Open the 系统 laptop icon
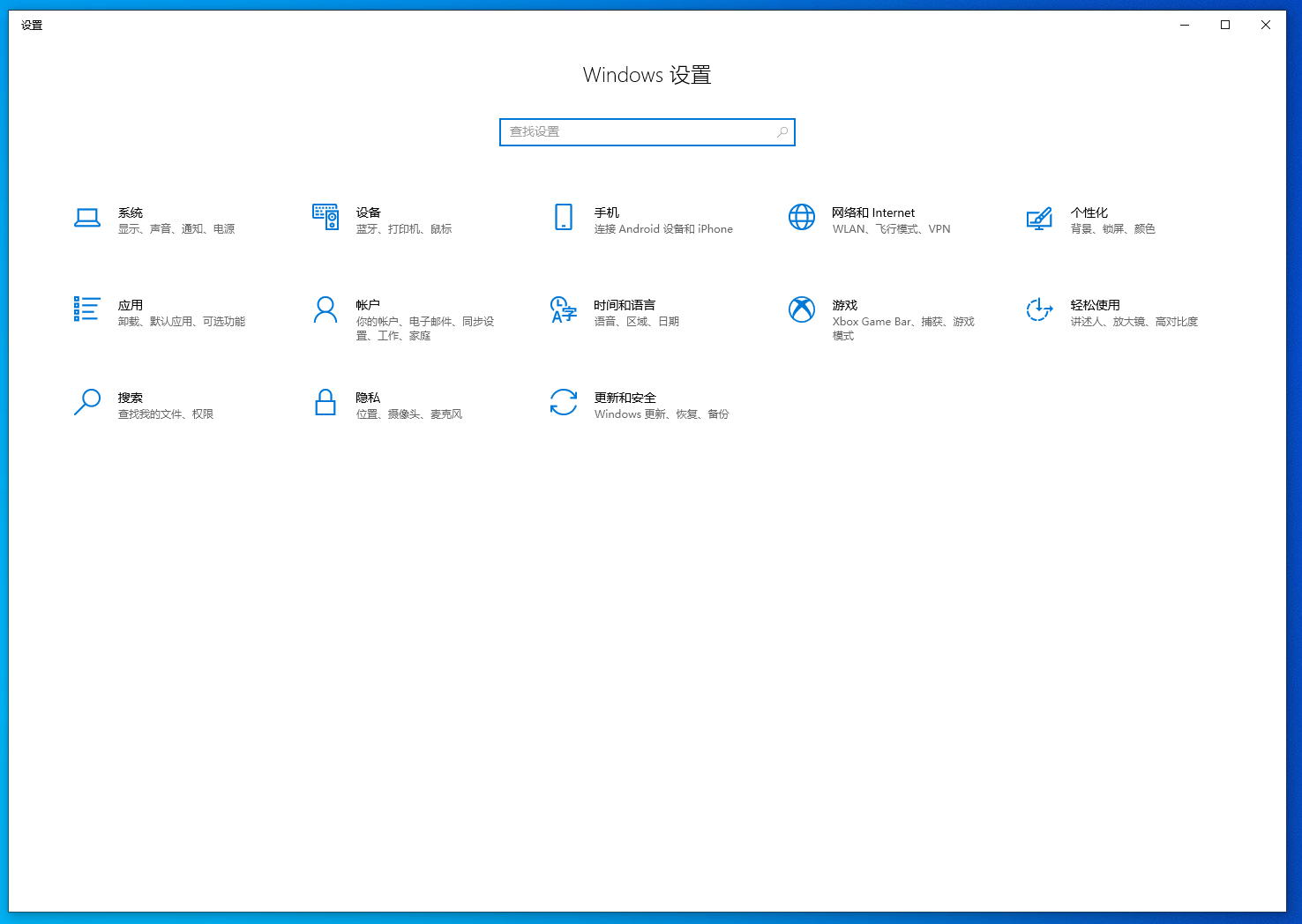This screenshot has width=1302, height=924. (x=87, y=218)
